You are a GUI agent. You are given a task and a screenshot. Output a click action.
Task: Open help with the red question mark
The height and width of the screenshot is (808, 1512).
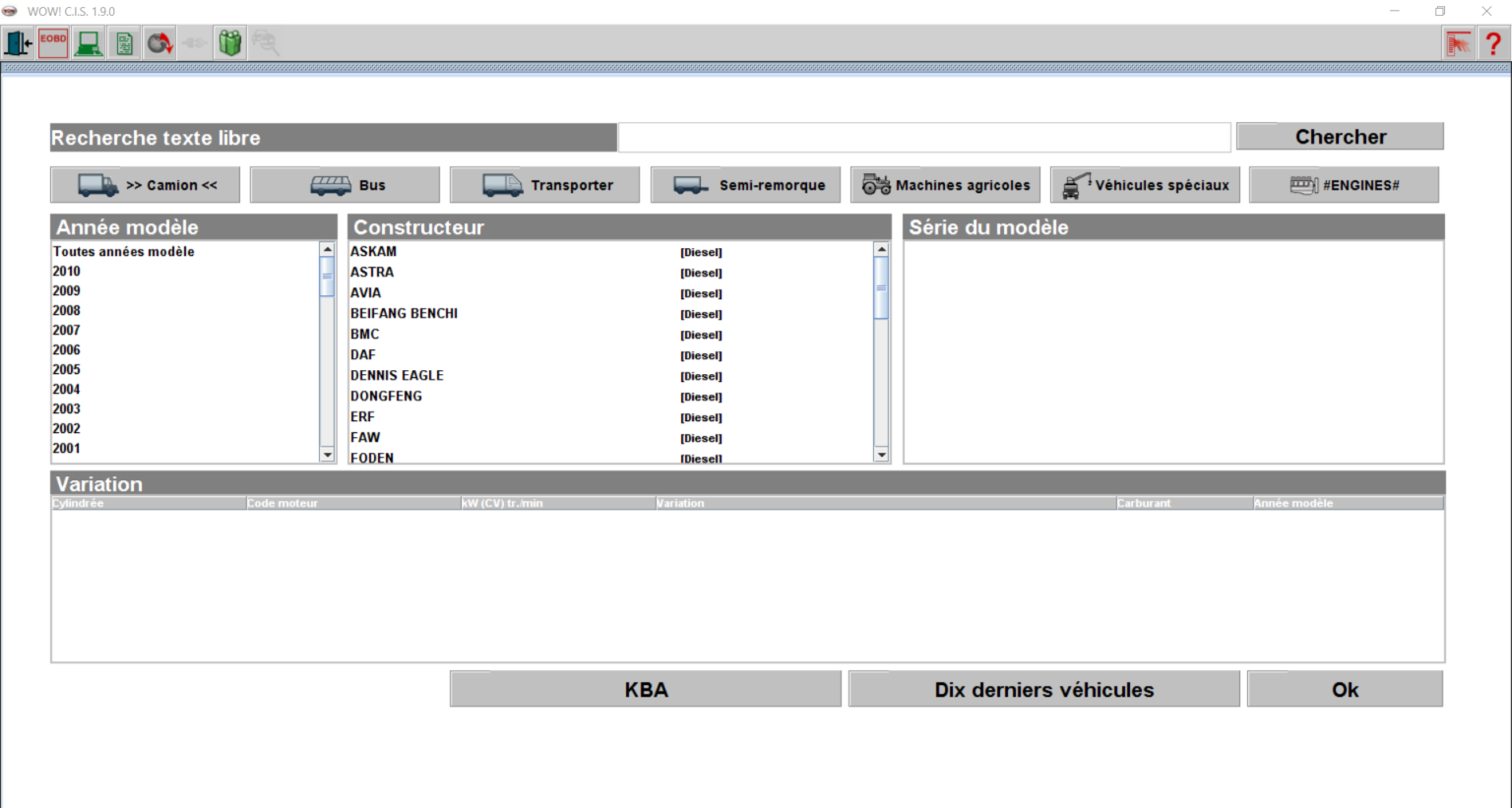(x=1493, y=43)
